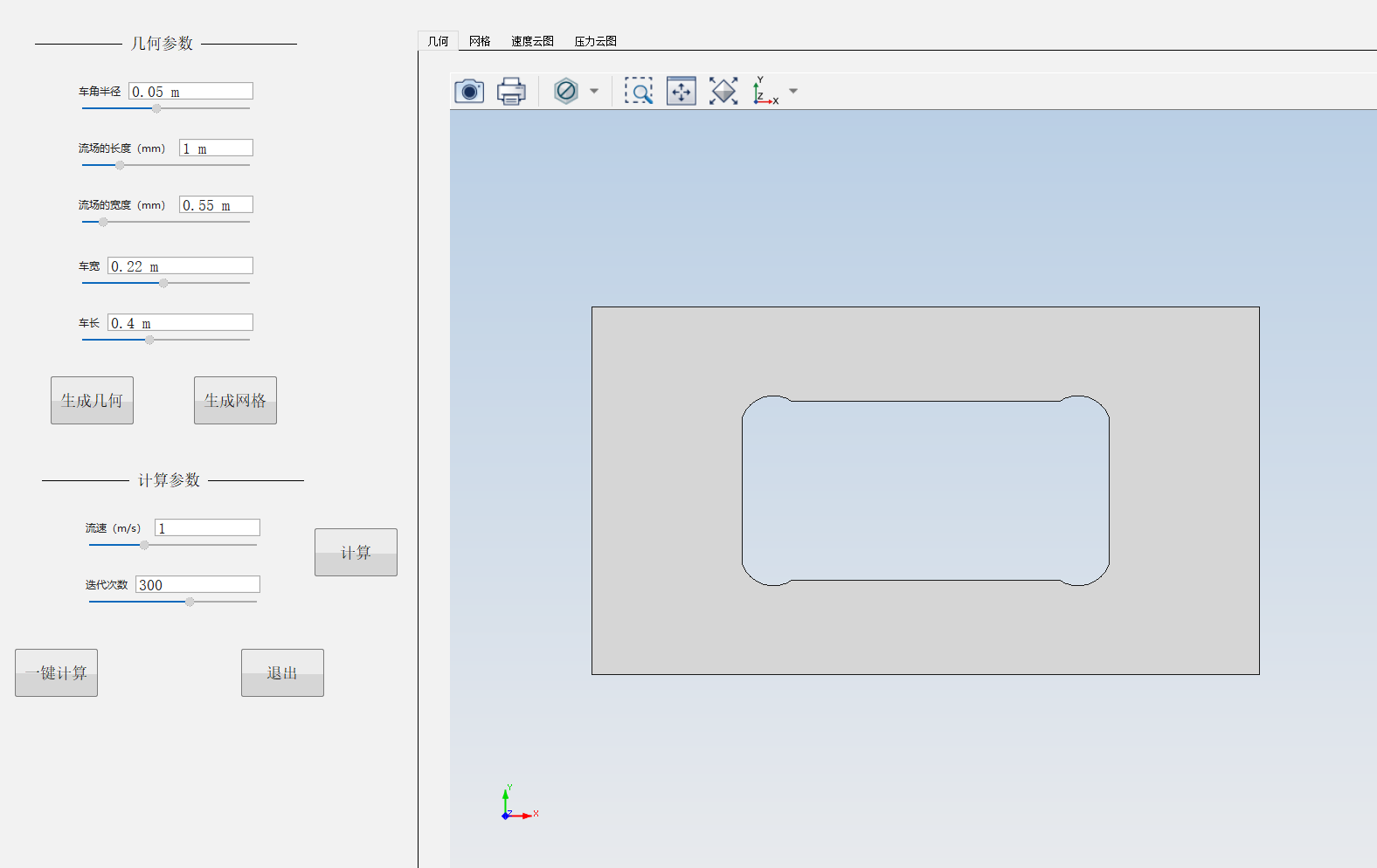
Task: Click the rounded car shape in geometry view
Action: [925, 490]
